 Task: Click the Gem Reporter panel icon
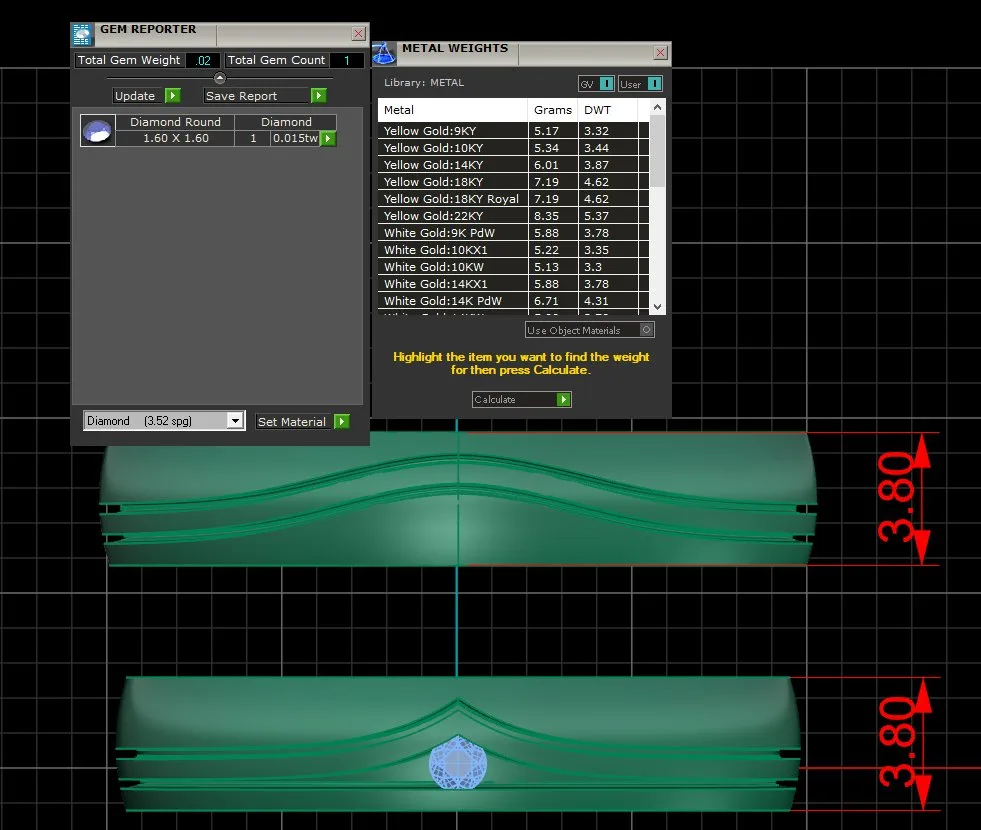click(82, 34)
